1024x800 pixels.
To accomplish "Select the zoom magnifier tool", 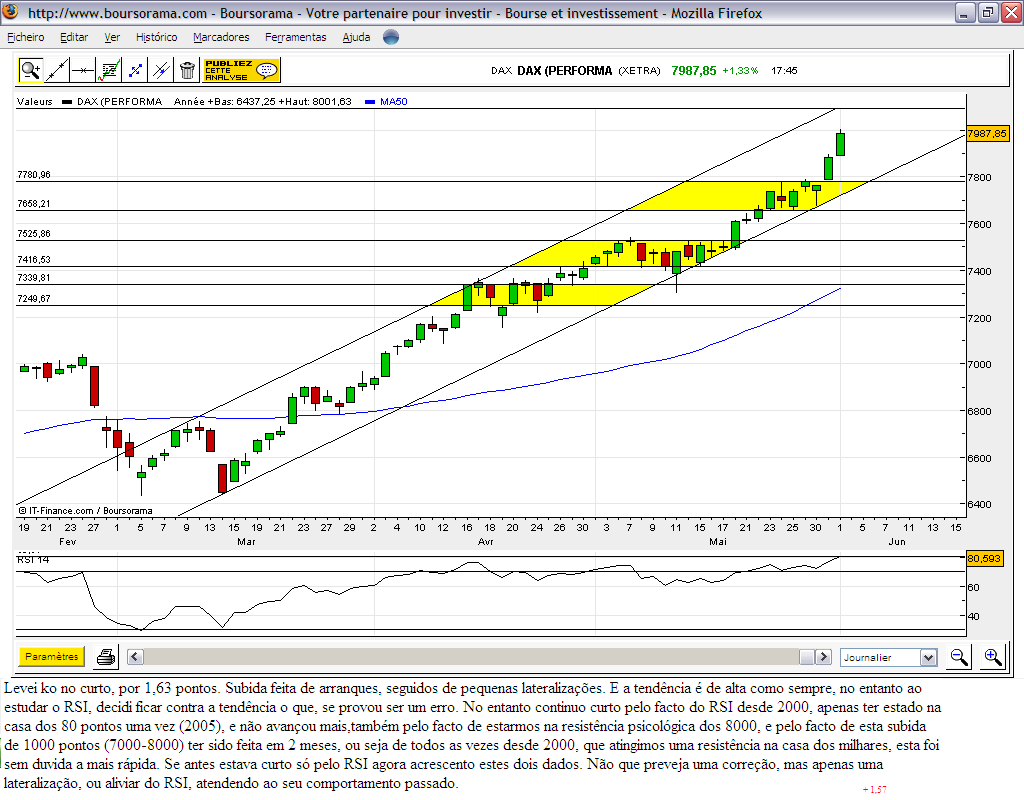I will [30, 70].
